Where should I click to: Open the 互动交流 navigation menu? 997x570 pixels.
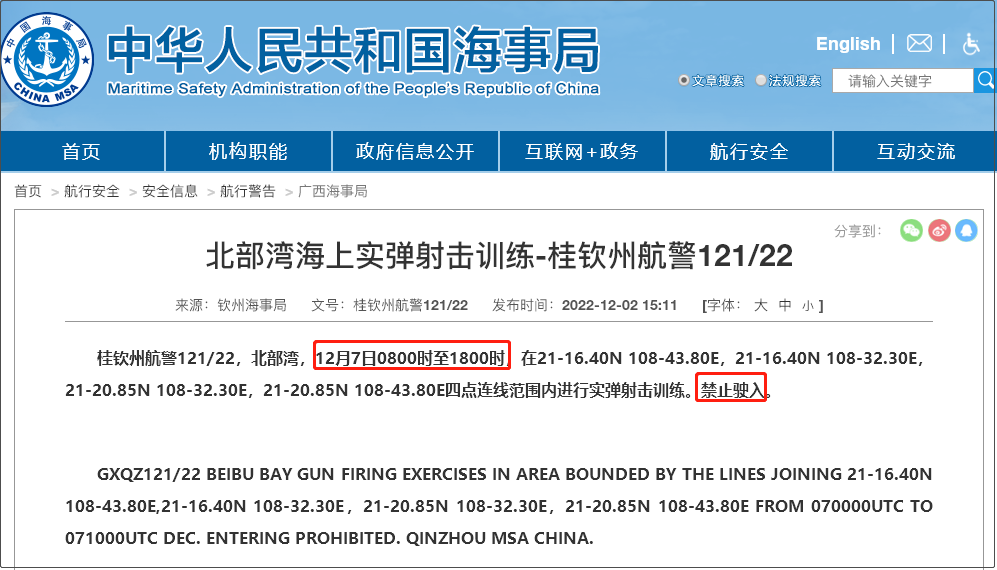coord(915,152)
